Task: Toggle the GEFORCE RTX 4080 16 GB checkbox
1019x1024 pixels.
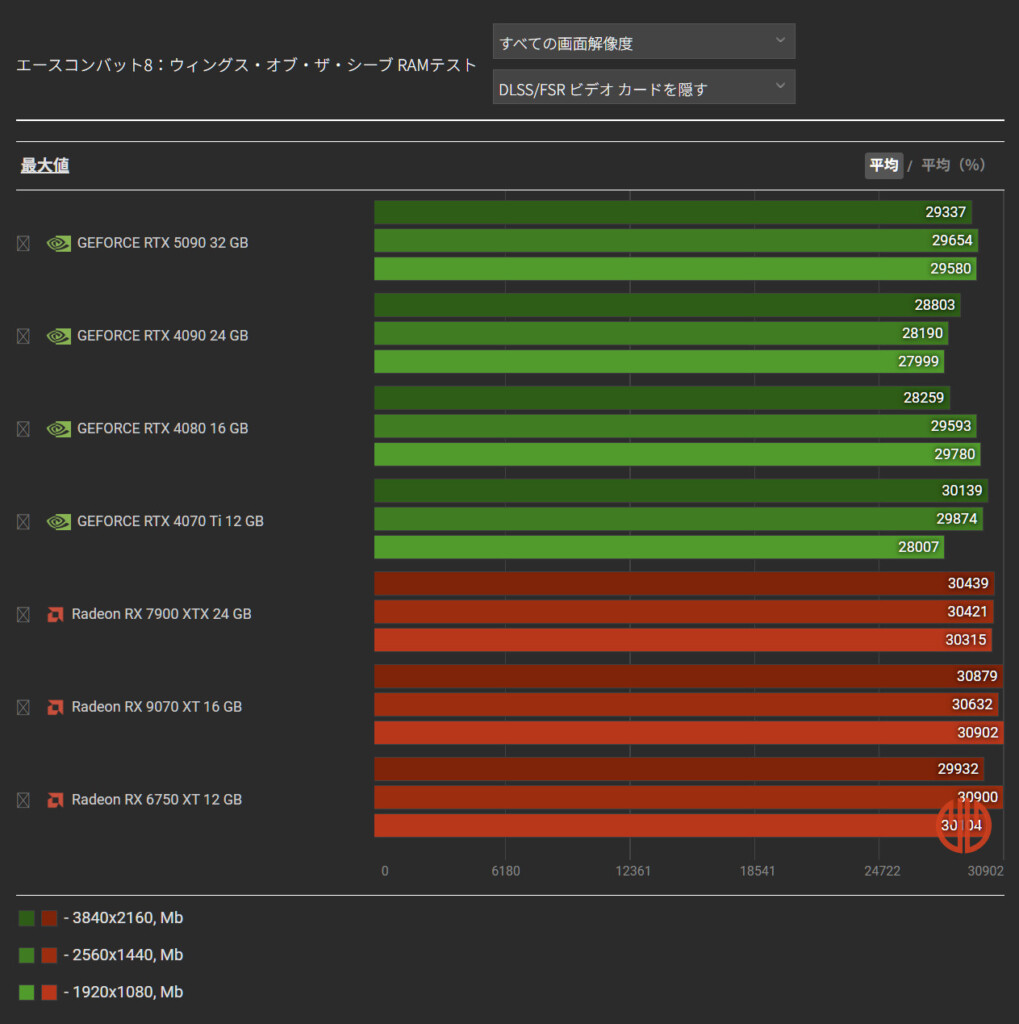Action: pos(24,429)
